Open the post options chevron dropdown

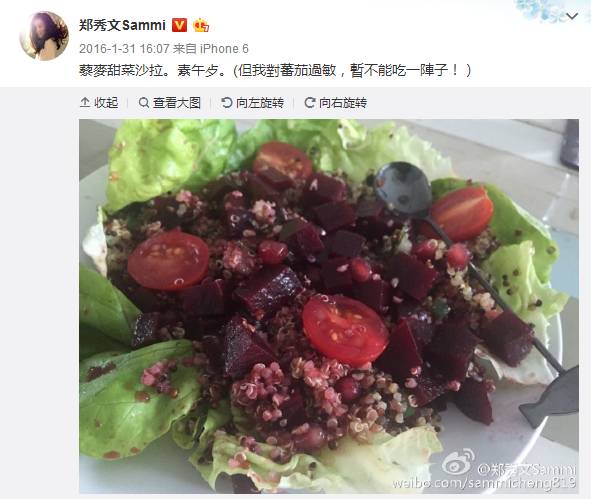point(572,16)
